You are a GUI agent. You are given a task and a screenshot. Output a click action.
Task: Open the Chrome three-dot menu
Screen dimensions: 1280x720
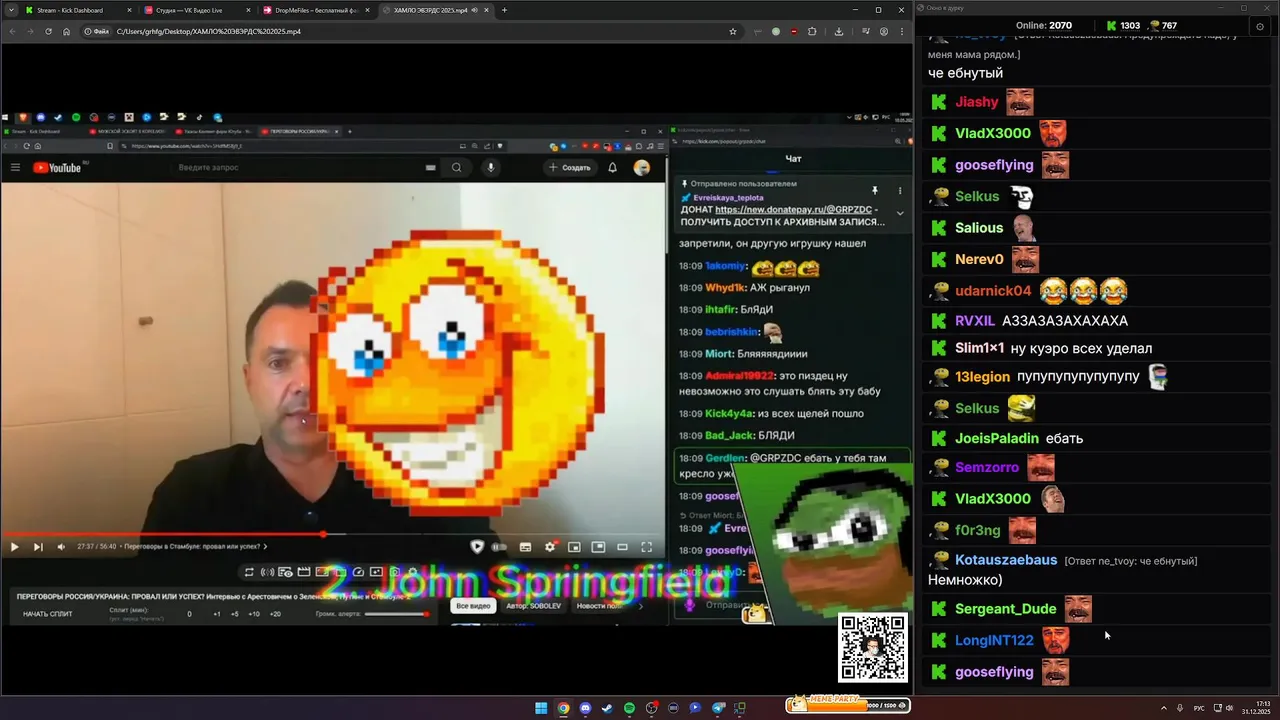tap(901, 31)
